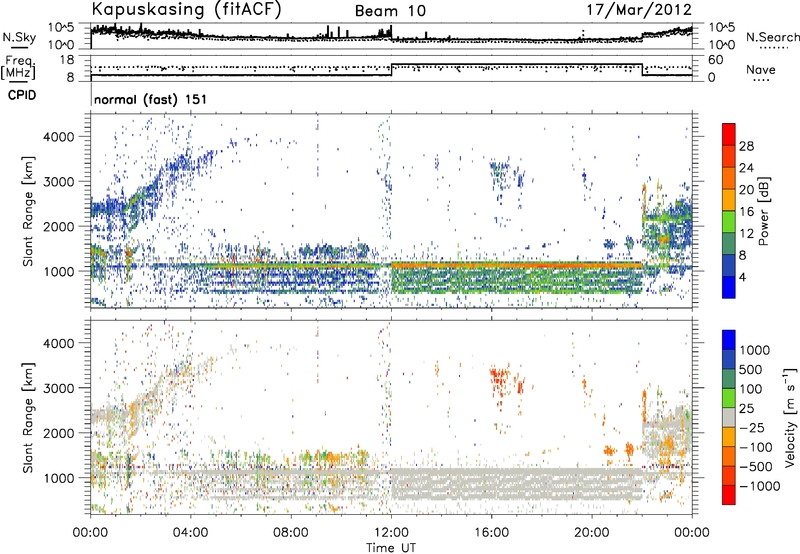This screenshot has width=800, height=554.
Task: Click the 'N.Sky' legend label
Action: pos(19,37)
